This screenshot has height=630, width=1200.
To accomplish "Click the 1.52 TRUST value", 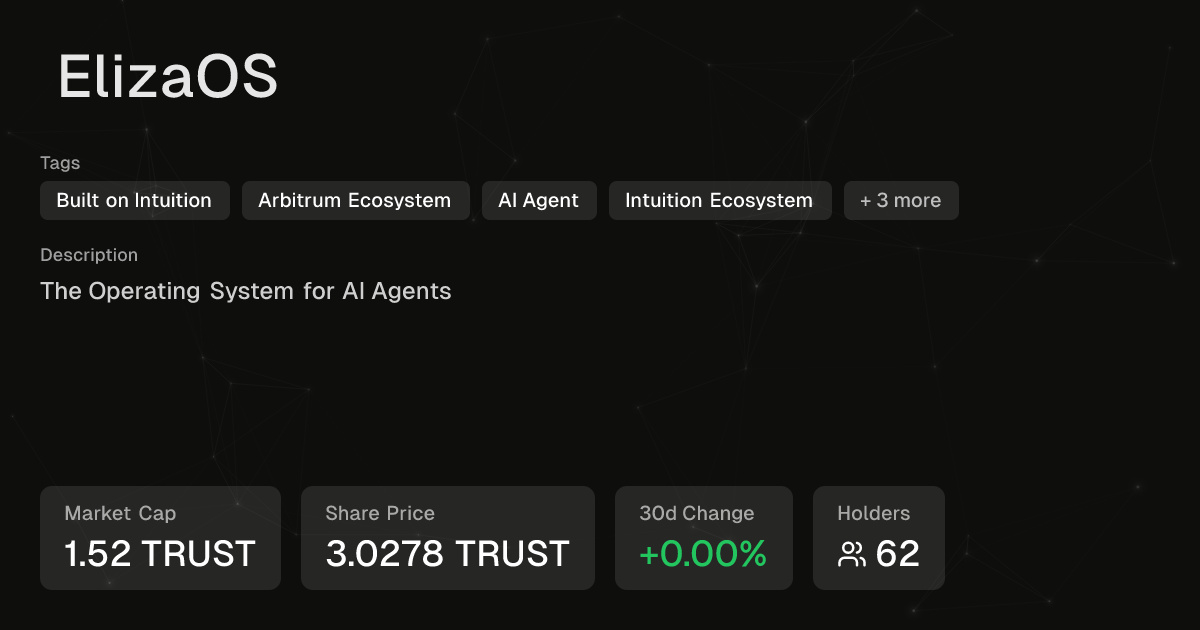I will [x=160, y=553].
